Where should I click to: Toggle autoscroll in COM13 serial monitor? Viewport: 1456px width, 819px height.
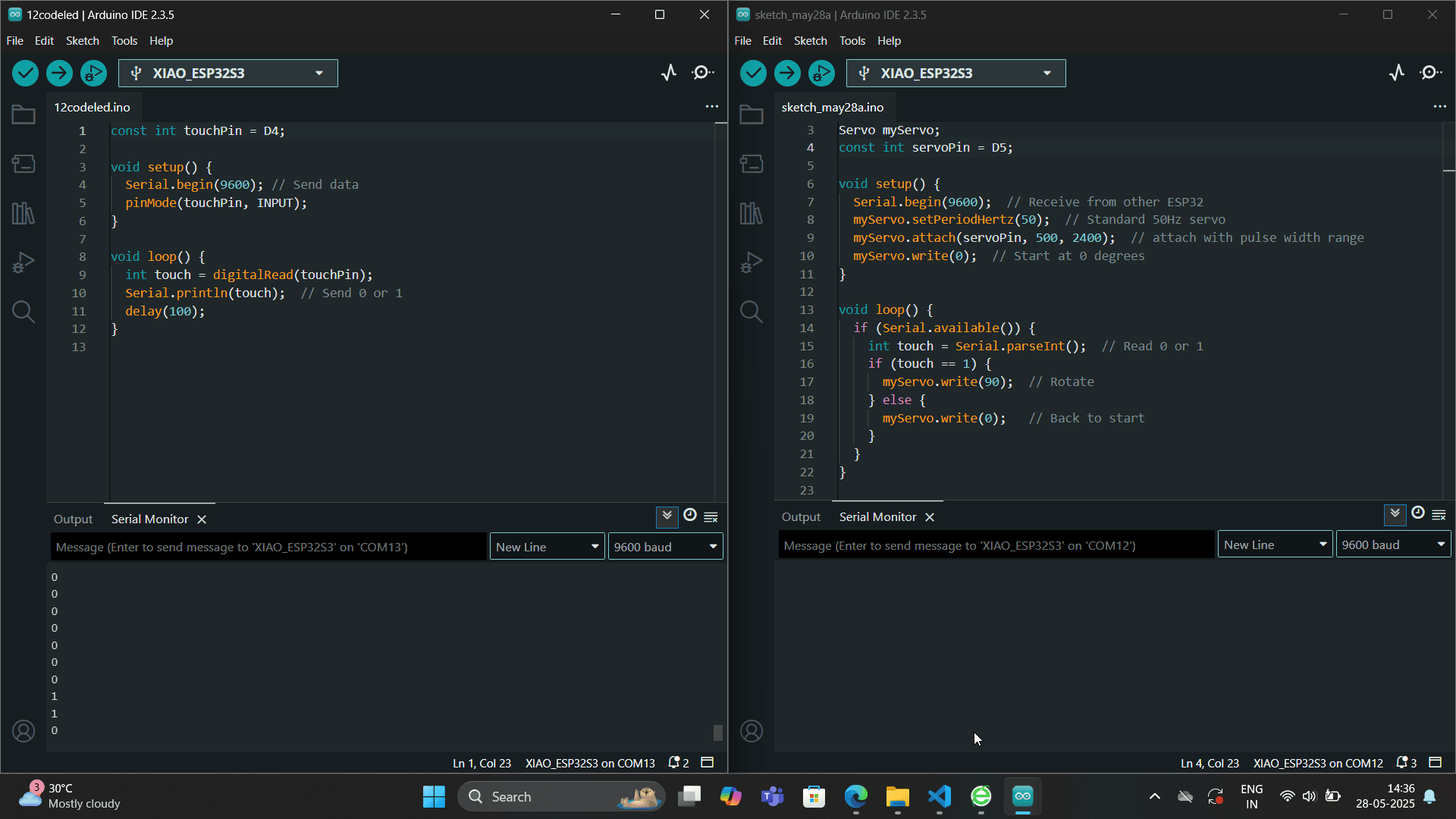coord(667,516)
